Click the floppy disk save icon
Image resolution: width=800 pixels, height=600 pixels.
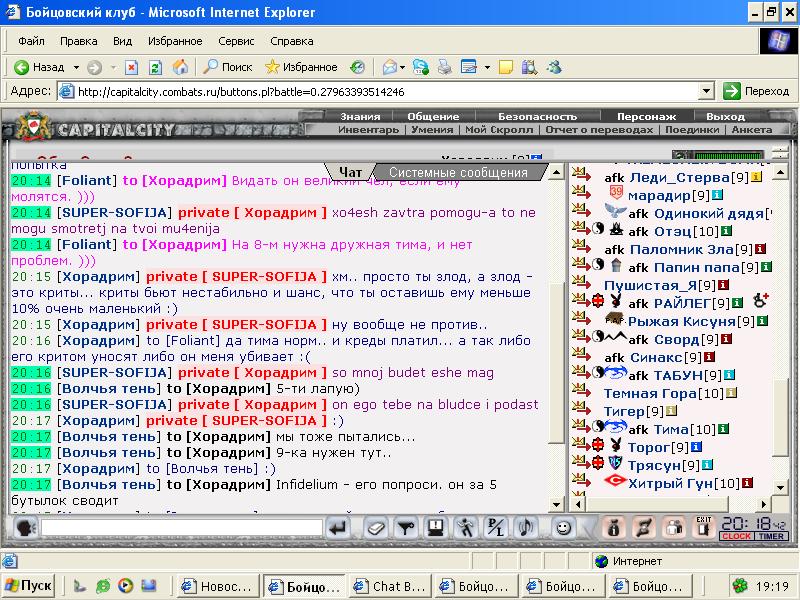click(x=436, y=528)
